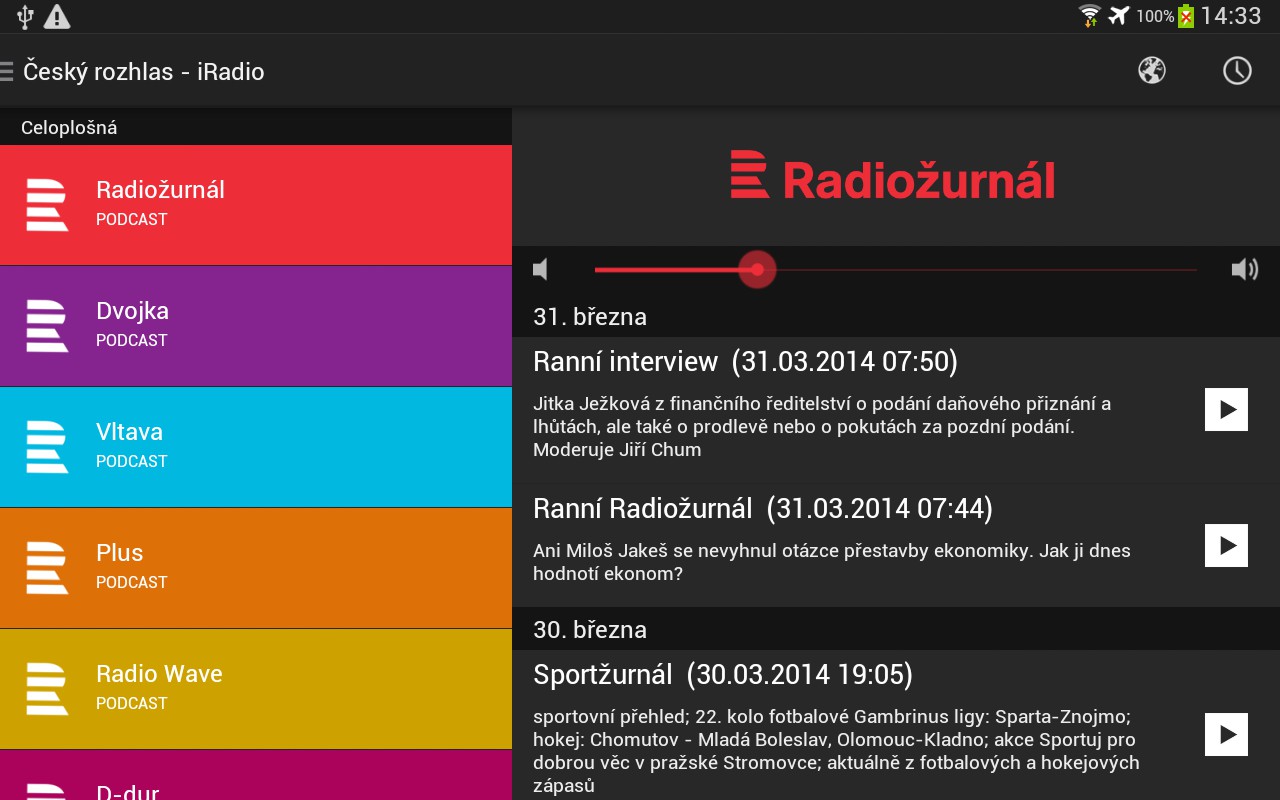The image size is (1280, 800).
Task: Open PODCAST under Vltava
Action: pyautogui.click(x=132, y=461)
